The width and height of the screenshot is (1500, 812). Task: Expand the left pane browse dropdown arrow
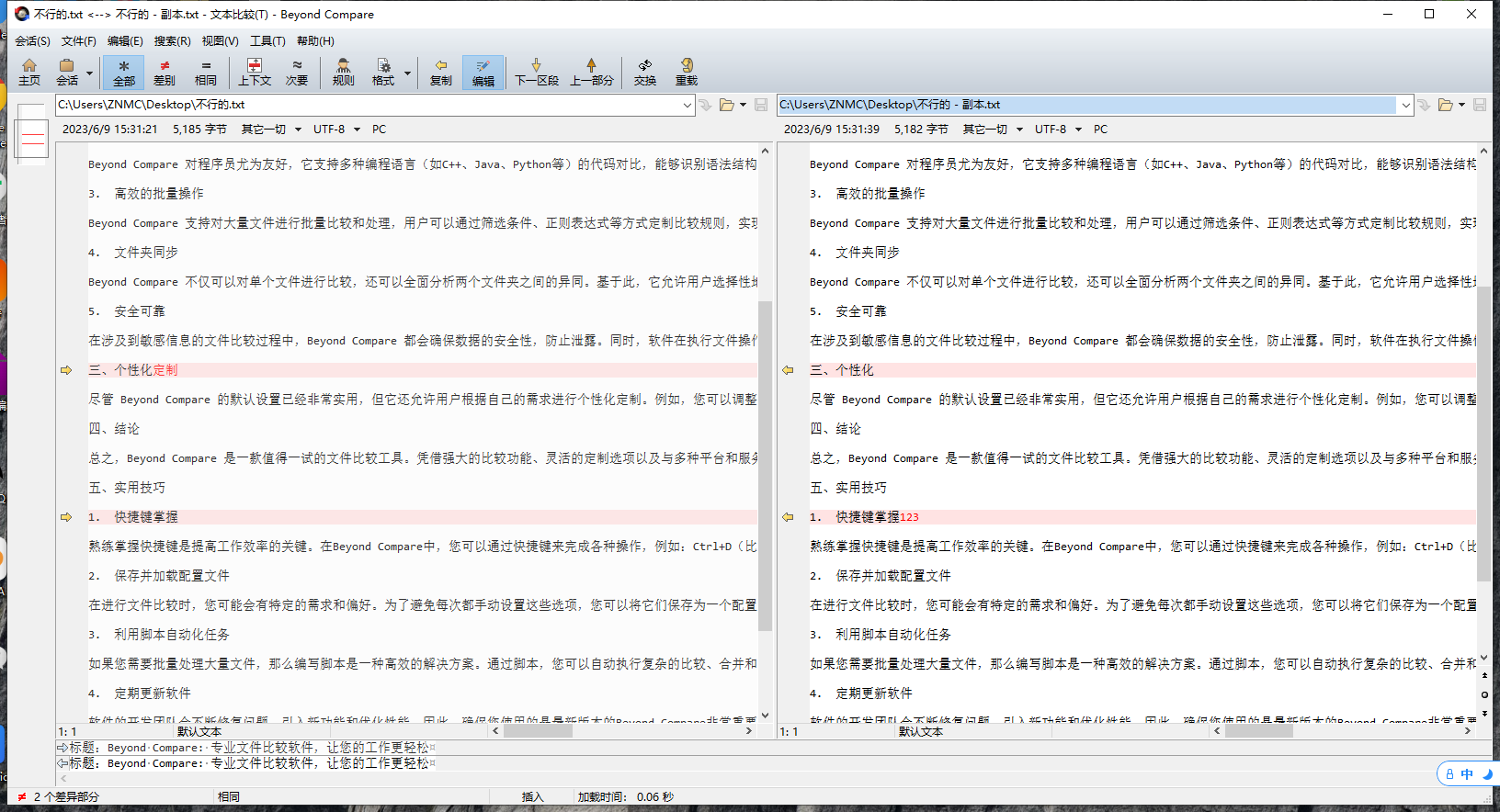click(x=743, y=105)
